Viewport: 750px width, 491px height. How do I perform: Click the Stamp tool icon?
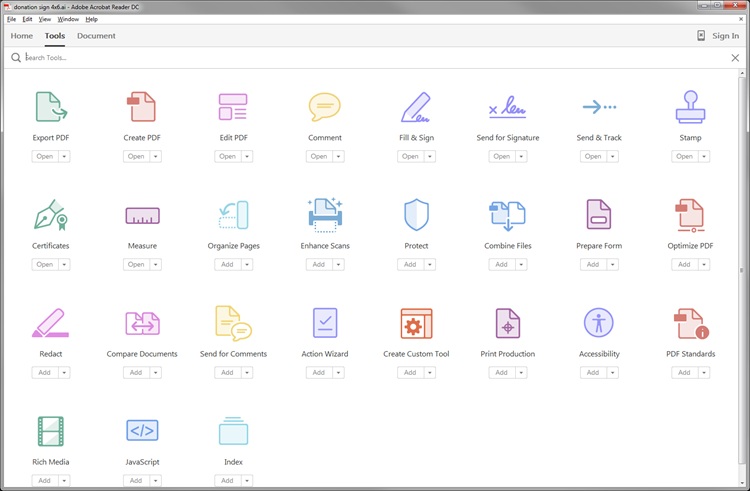tap(690, 107)
